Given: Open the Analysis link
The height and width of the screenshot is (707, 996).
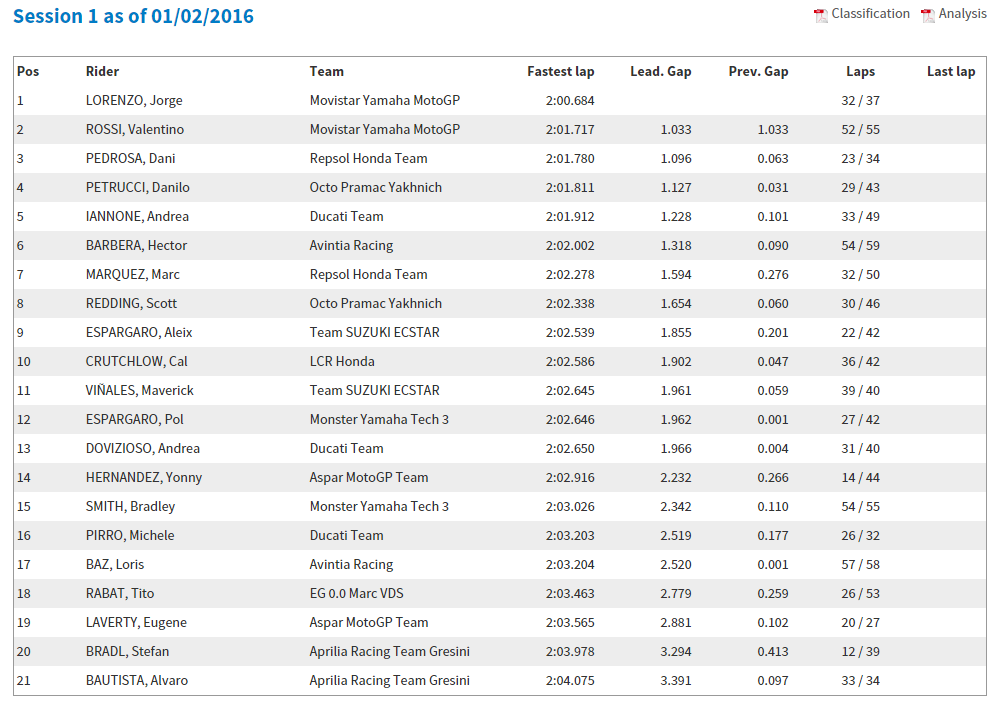Looking at the screenshot, I should click(x=962, y=14).
